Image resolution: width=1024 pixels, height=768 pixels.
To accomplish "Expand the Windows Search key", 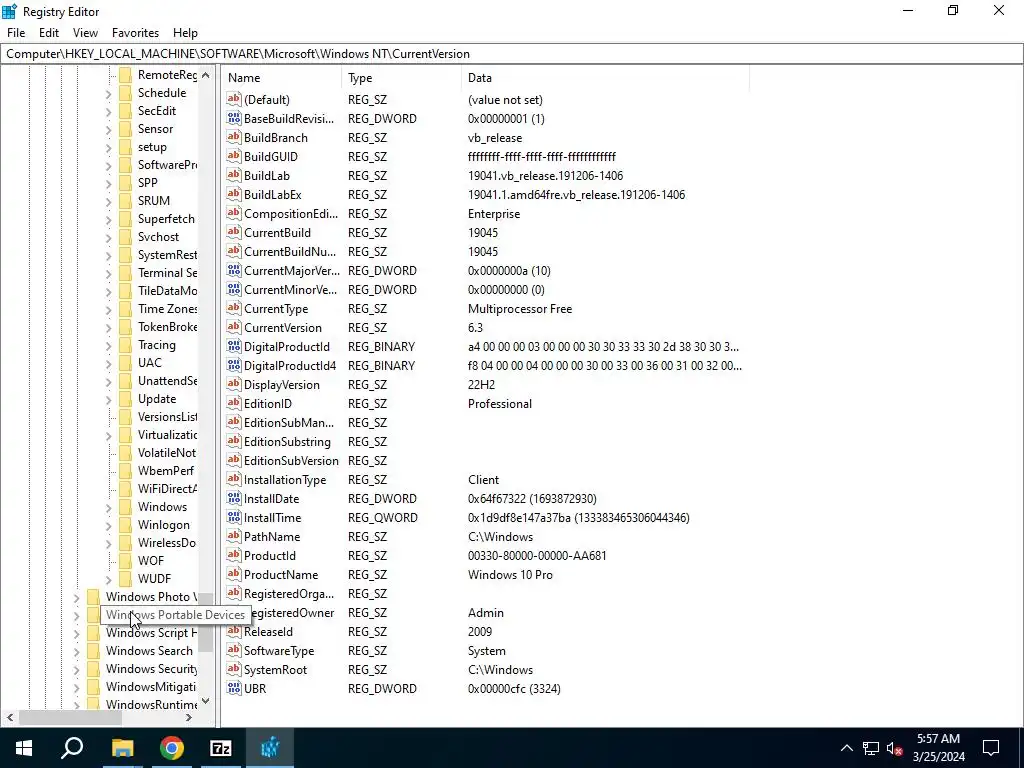I will click(x=76, y=652).
